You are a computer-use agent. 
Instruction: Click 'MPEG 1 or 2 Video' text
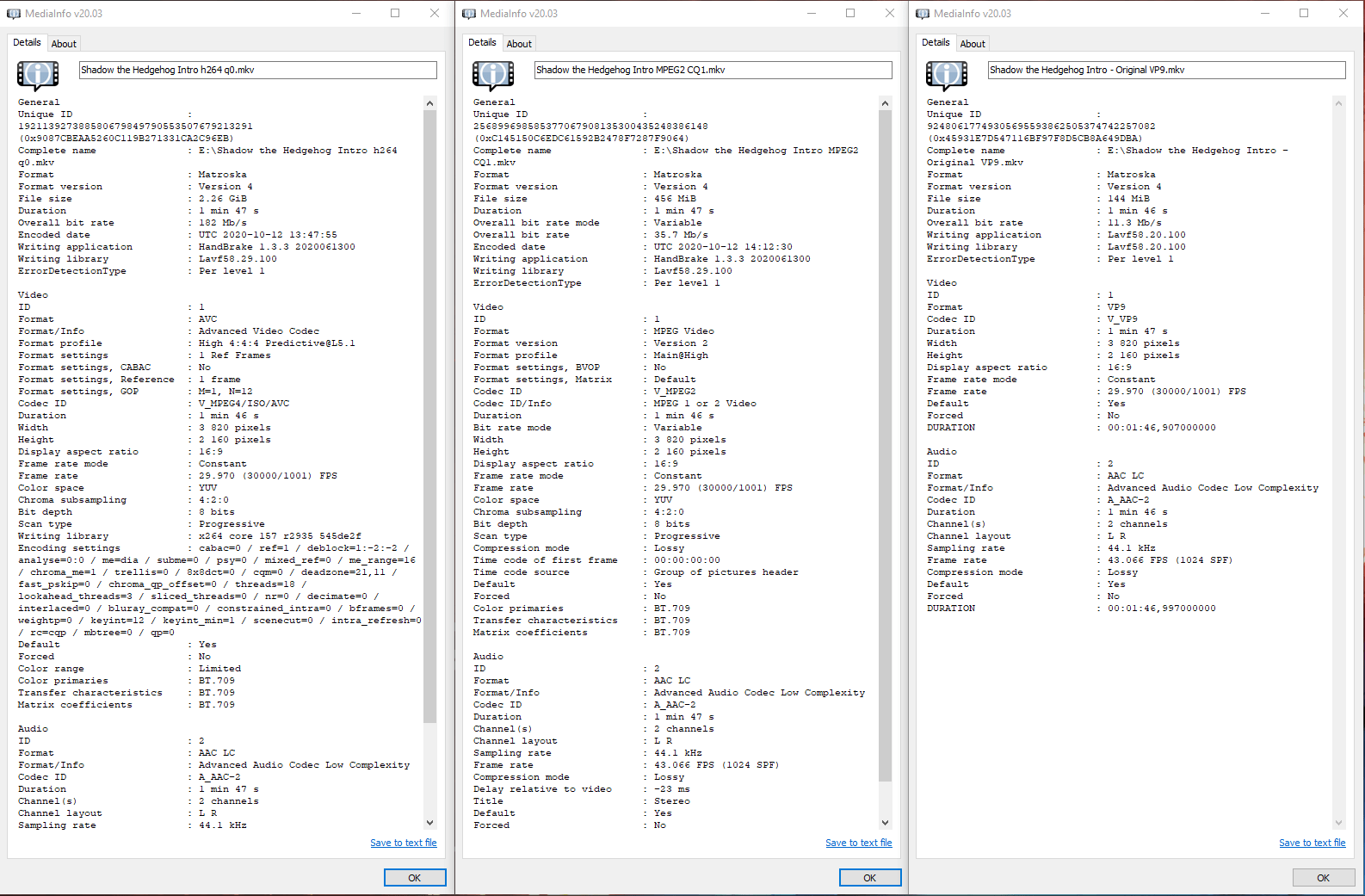tap(705, 404)
